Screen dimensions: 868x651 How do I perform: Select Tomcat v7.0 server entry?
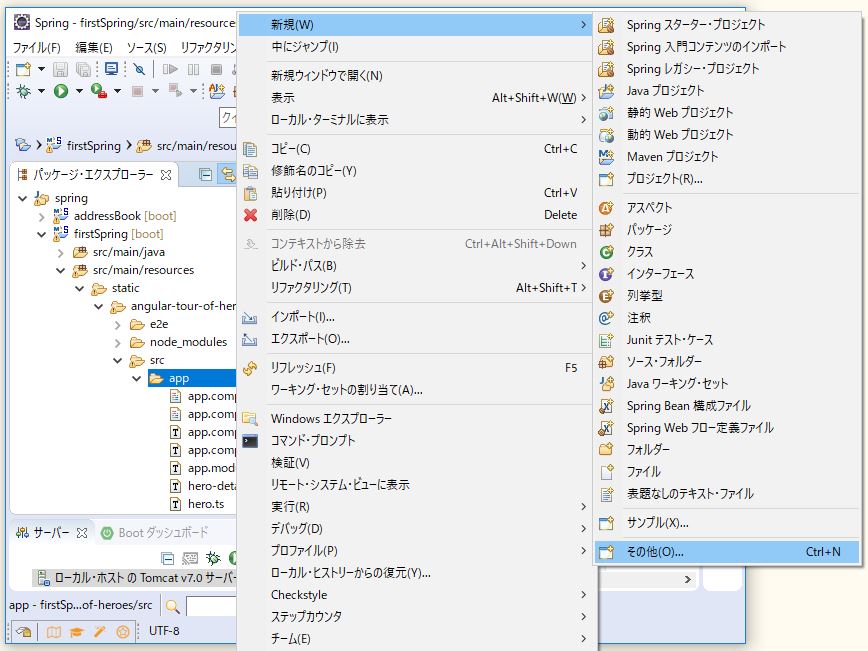coord(136,578)
